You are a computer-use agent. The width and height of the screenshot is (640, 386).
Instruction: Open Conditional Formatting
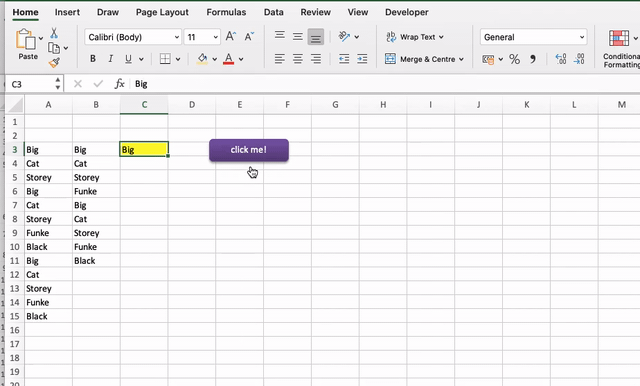[x=621, y=49]
